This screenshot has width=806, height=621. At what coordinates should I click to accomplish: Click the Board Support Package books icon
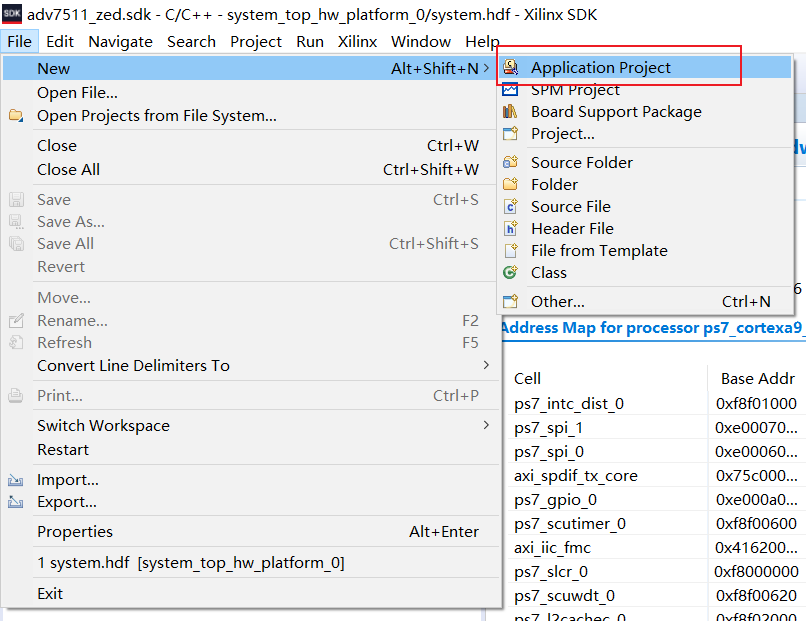click(510, 111)
